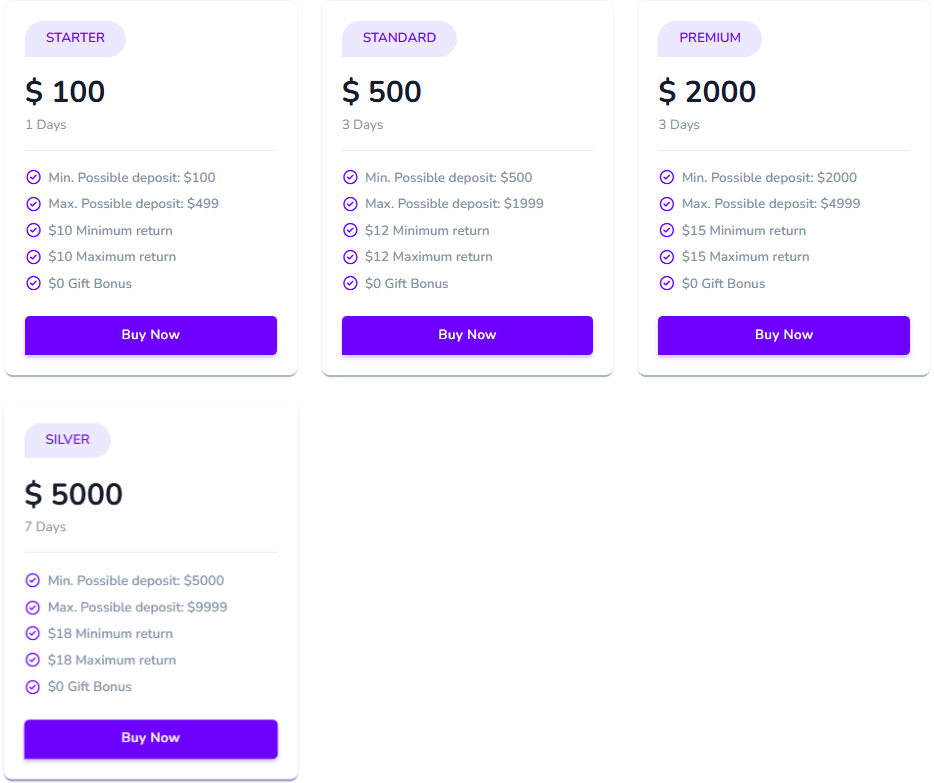
Task: Click check icon beside Starter Min. deposit $100
Action: (x=33, y=178)
